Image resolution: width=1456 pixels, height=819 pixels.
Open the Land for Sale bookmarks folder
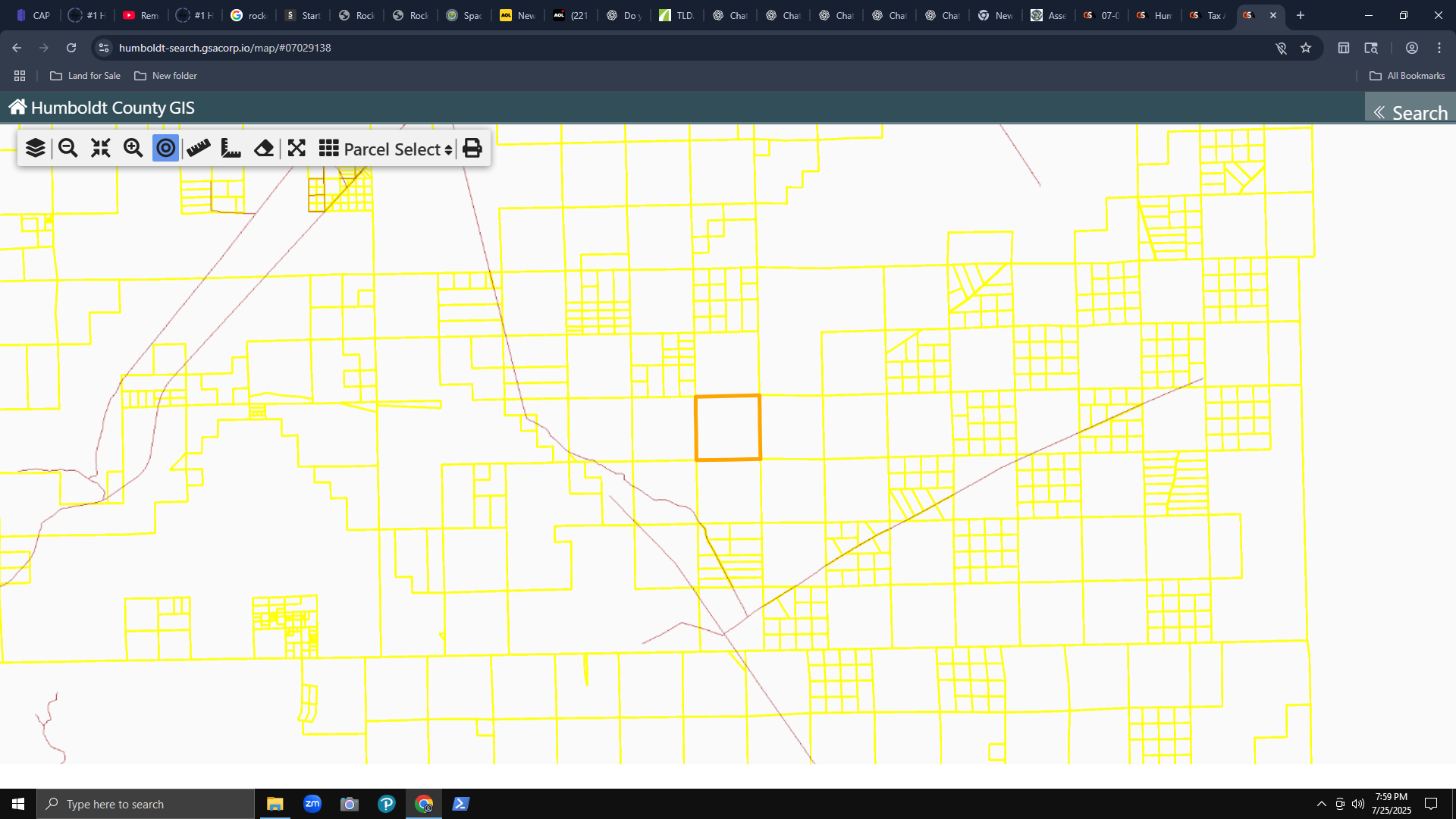coord(85,76)
